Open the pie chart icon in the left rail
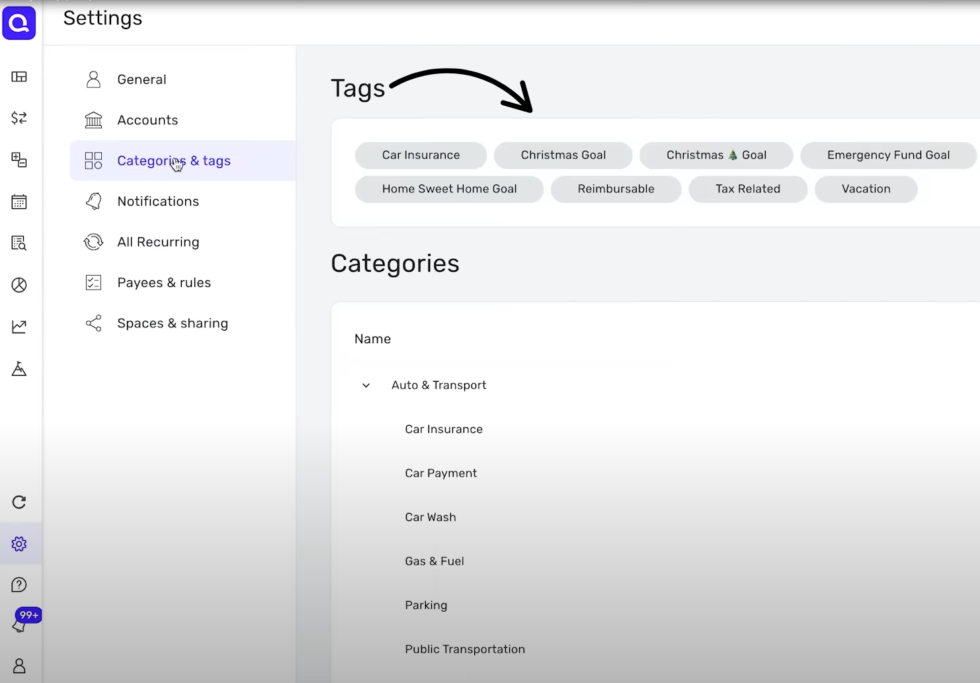This screenshot has width=980, height=683. 19,285
